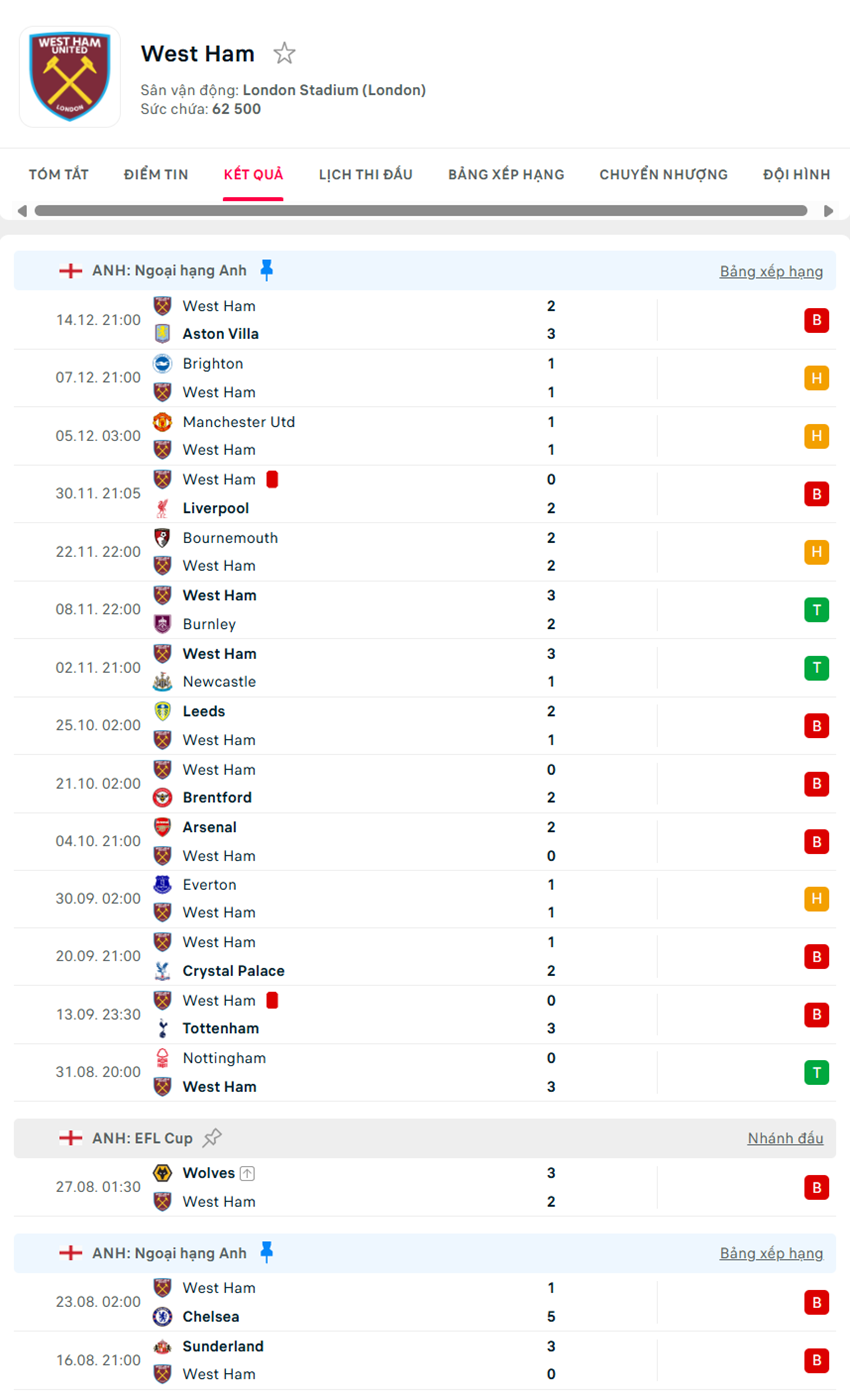Image resolution: width=850 pixels, height=1395 pixels.
Task: Click the Wolves team crest
Action: click(162, 1173)
